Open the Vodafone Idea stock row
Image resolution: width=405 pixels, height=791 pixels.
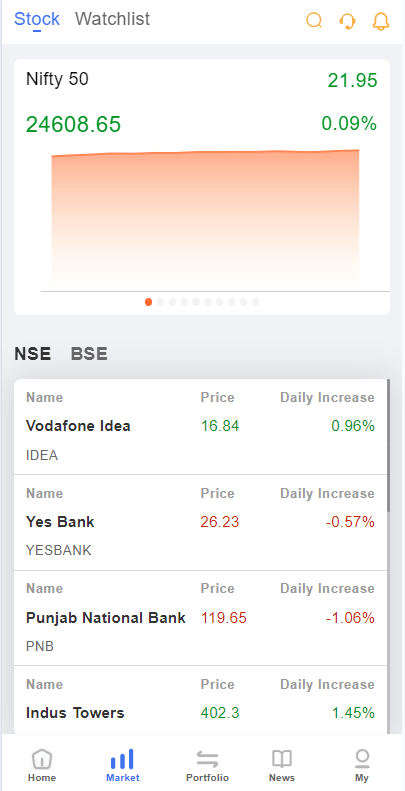(201, 427)
